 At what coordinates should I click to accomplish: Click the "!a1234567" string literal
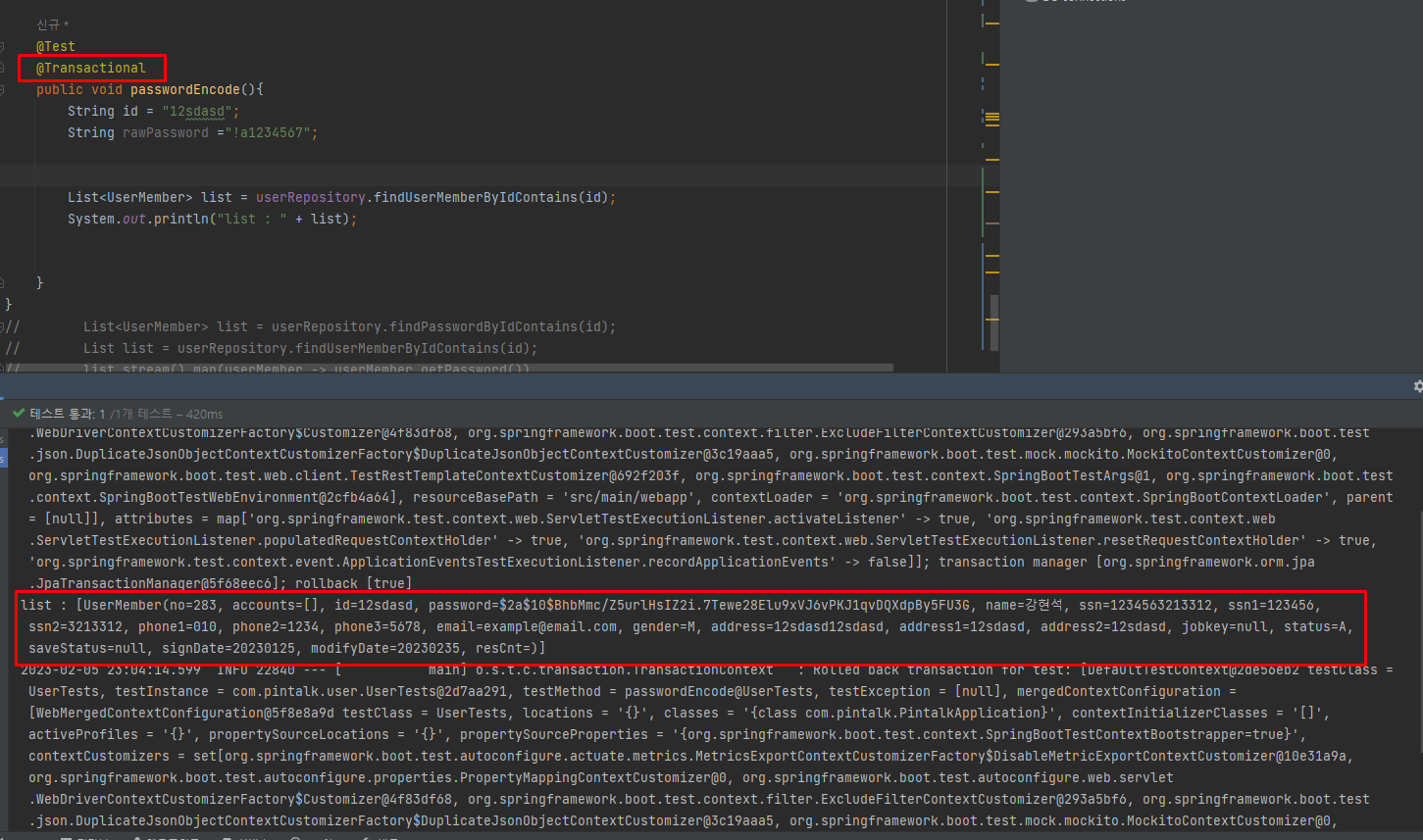coord(268,132)
